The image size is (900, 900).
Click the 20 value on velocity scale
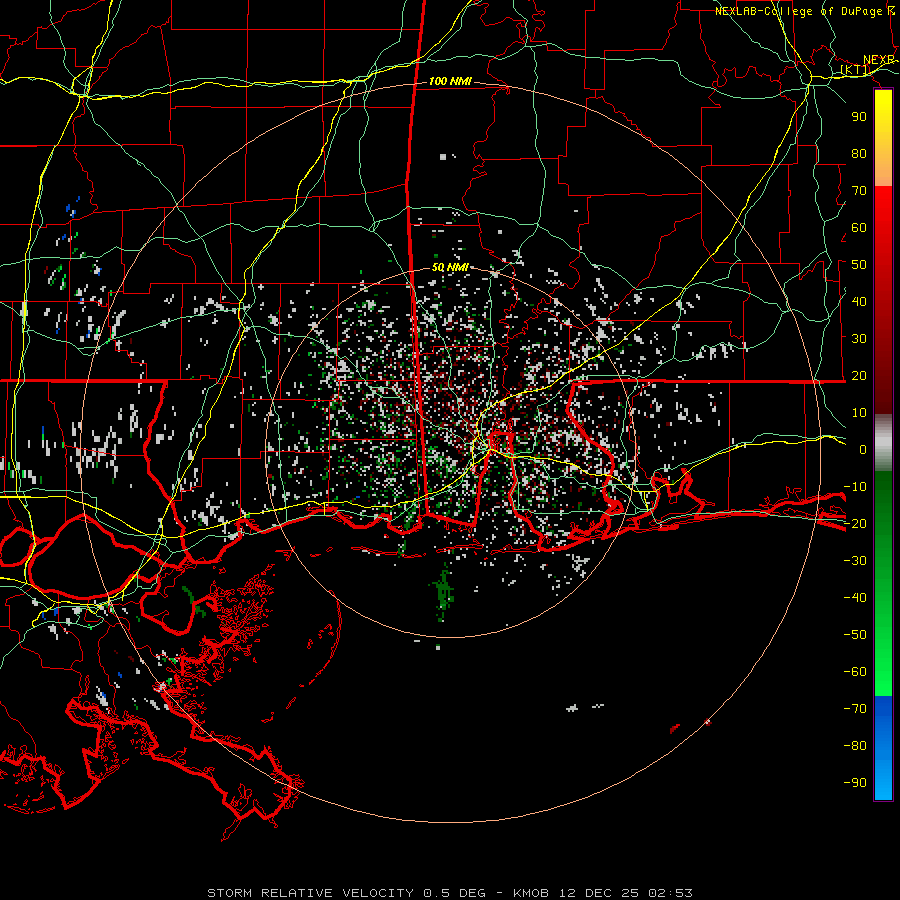(859, 375)
